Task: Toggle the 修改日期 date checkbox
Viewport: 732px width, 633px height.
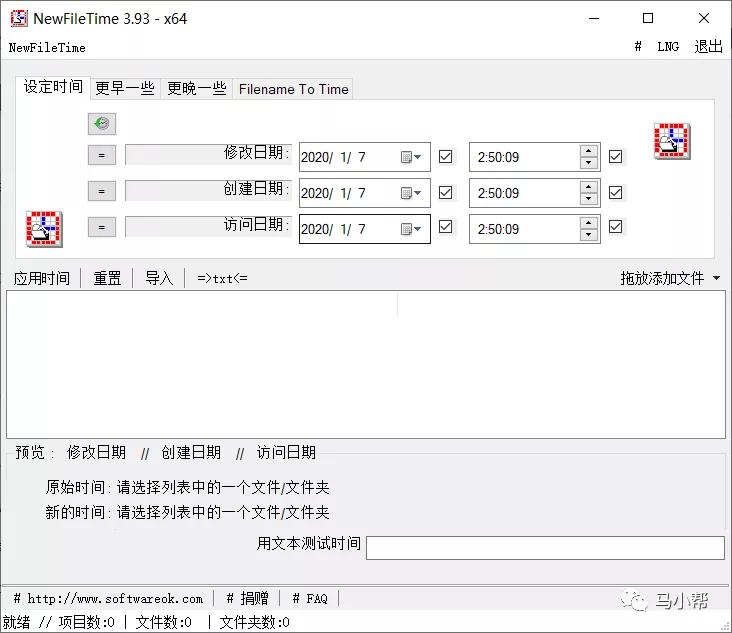Action: tap(445, 156)
